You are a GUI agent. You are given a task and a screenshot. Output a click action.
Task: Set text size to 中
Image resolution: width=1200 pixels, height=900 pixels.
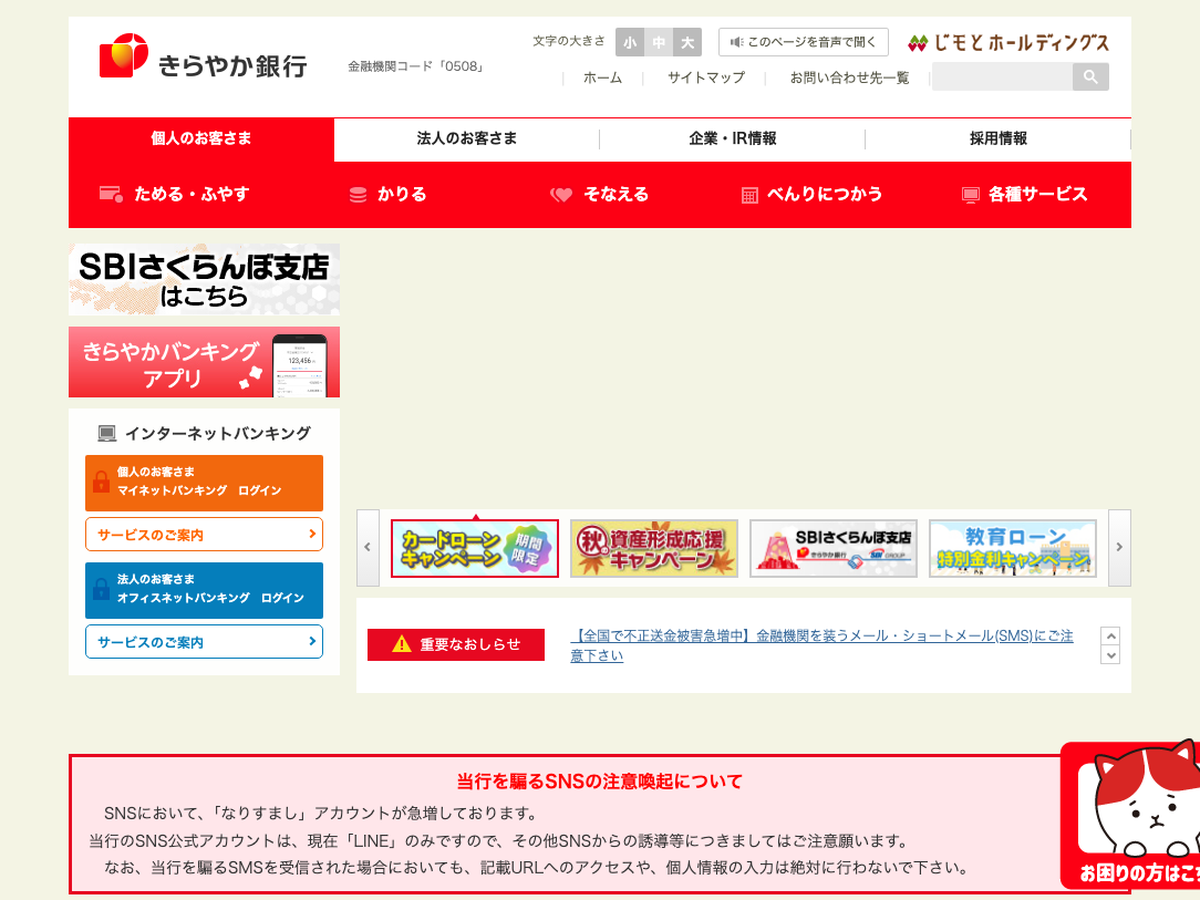pyautogui.click(x=658, y=42)
